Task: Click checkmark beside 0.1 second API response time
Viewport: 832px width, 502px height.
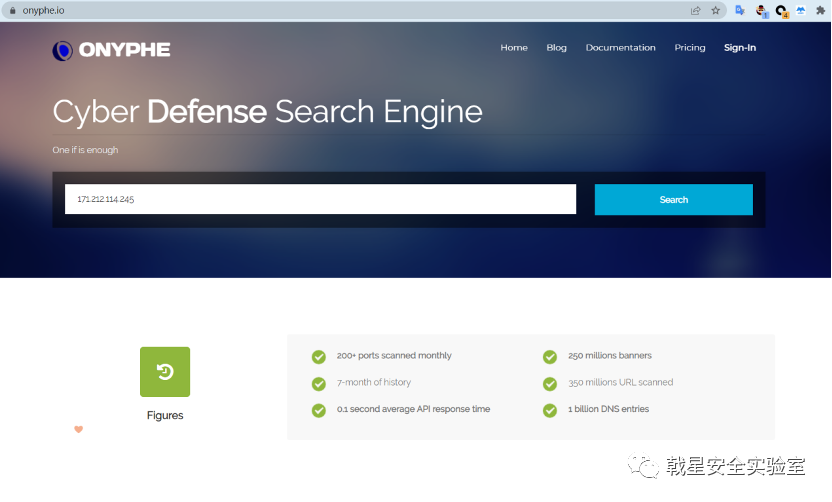Action: coord(318,410)
